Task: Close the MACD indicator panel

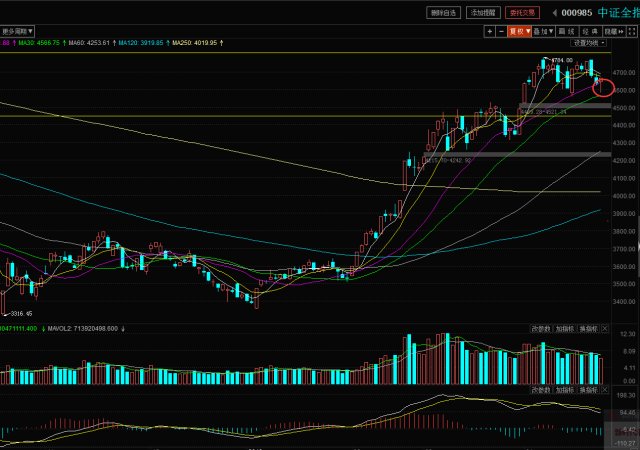Action: 603,388
